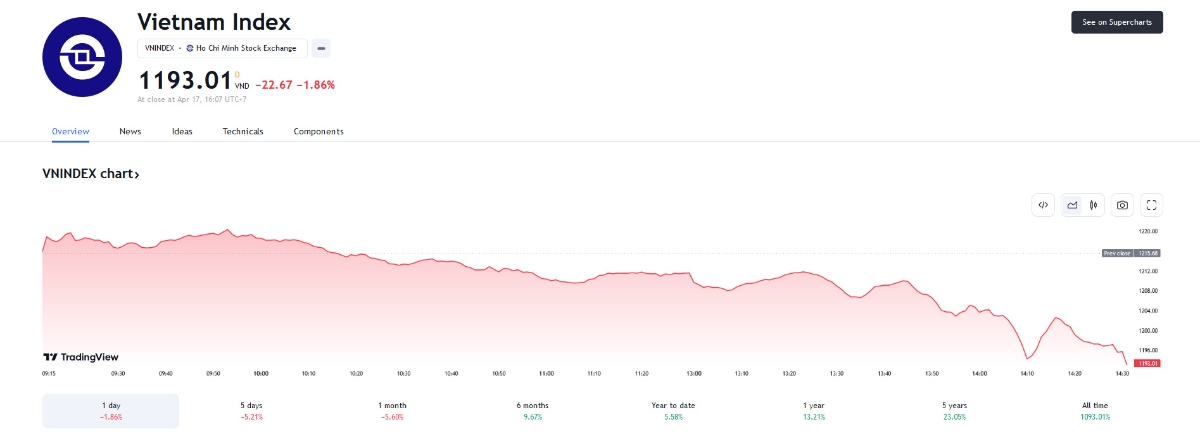Viewport: 1200px width, 443px height.
Task: Click the Vietnam Index round logo
Action: tap(81, 57)
